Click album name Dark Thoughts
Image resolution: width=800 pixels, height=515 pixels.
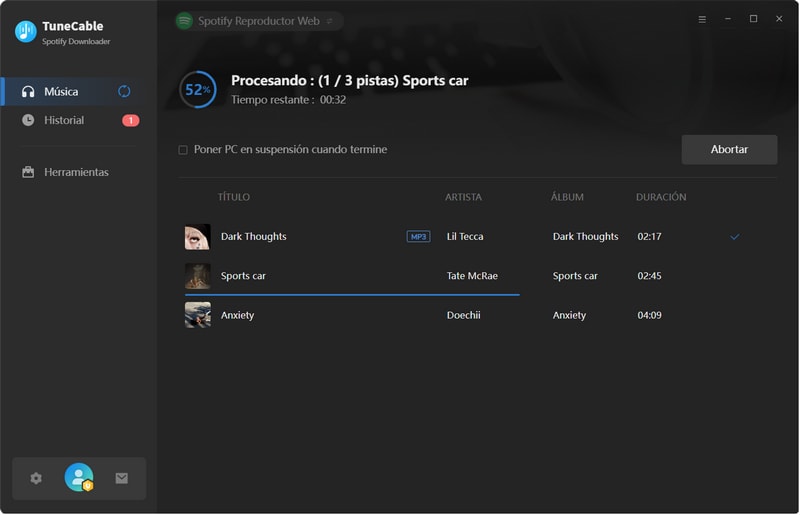(x=585, y=236)
